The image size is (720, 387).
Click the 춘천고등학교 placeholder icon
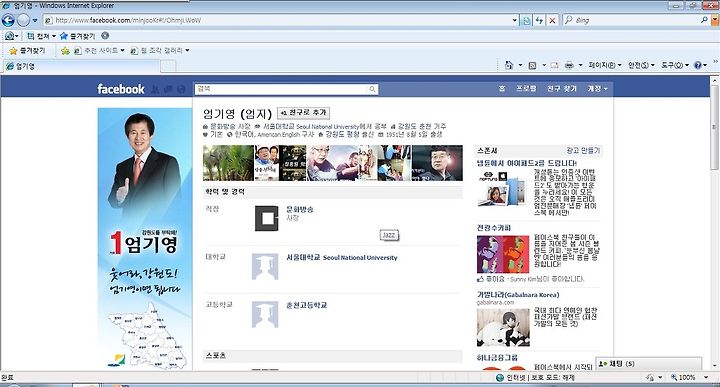[x=265, y=314]
